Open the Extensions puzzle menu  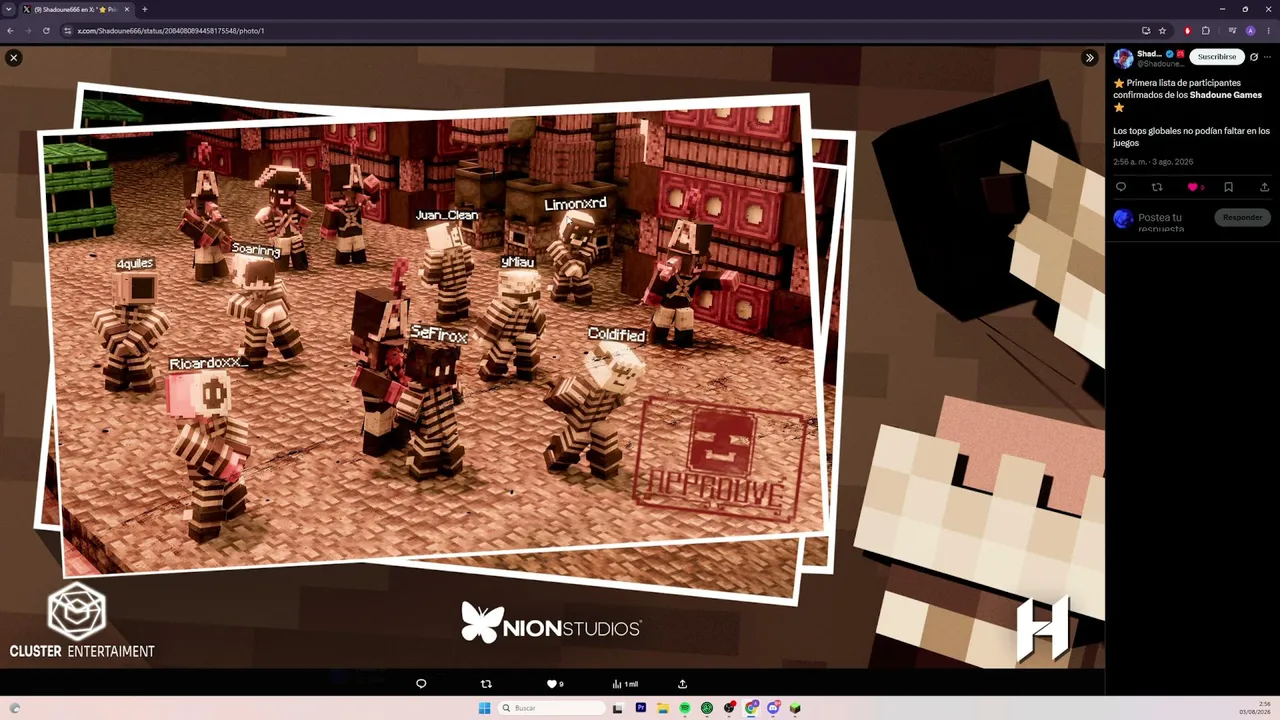coord(1206,31)
